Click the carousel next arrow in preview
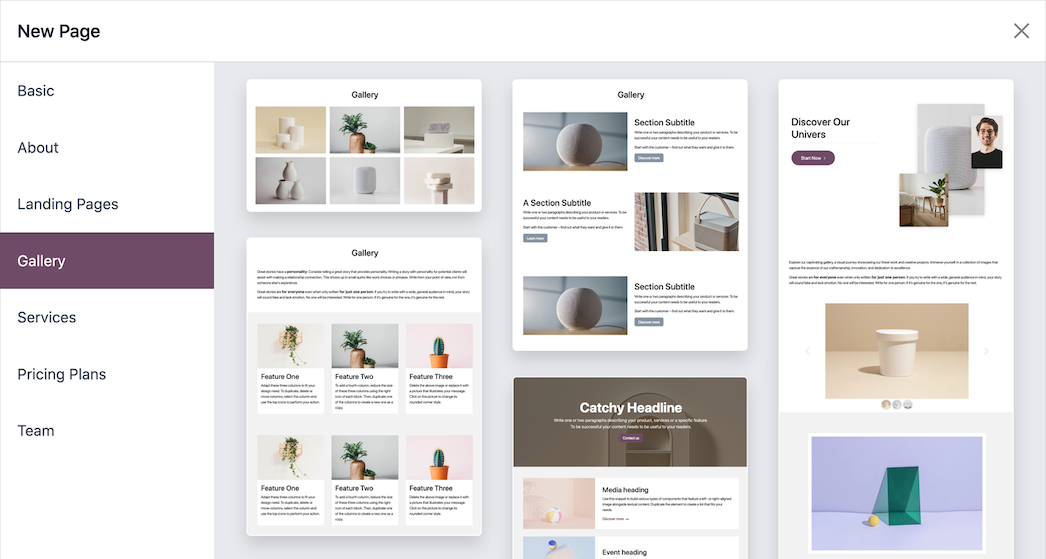 (x=986, y=351)
